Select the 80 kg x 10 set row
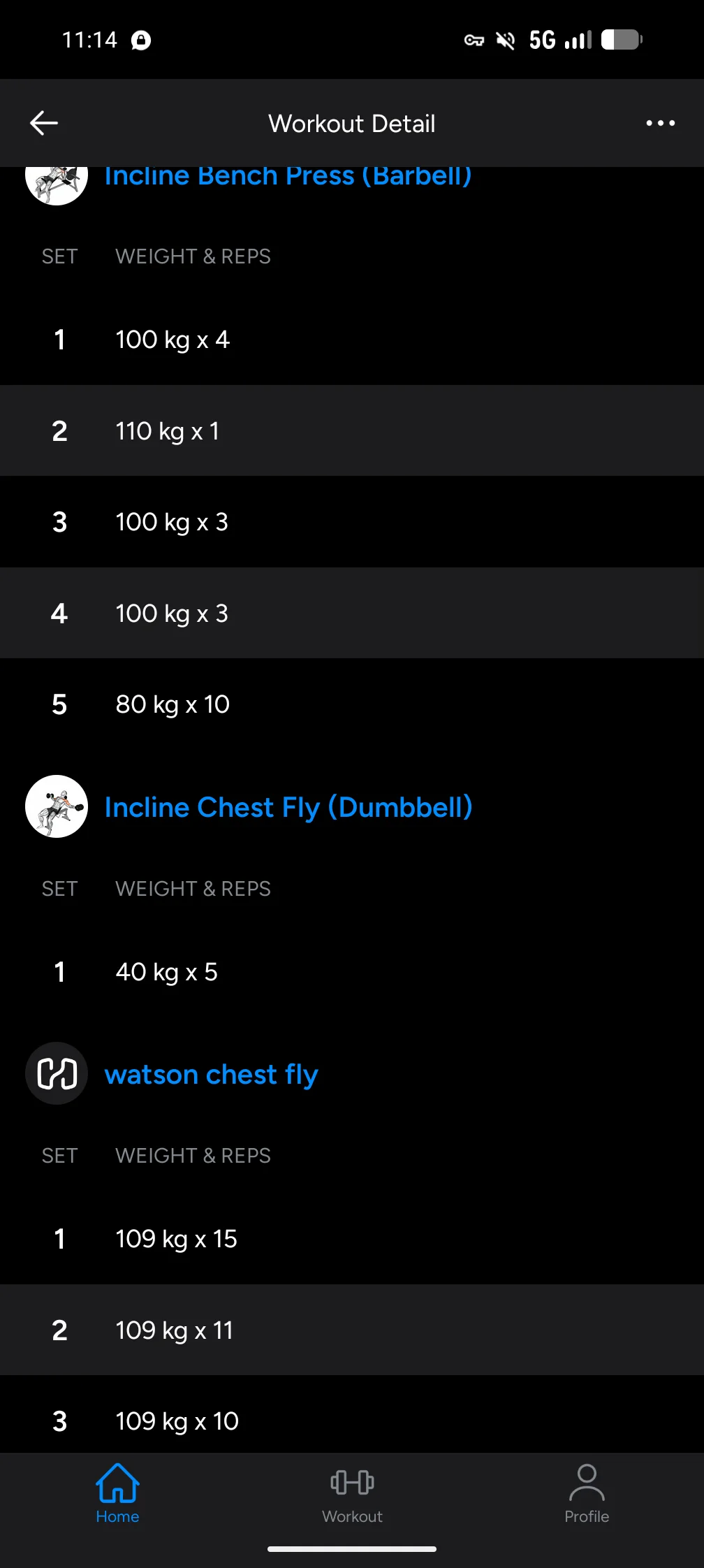704x1568 pixels. click(352, 704)
